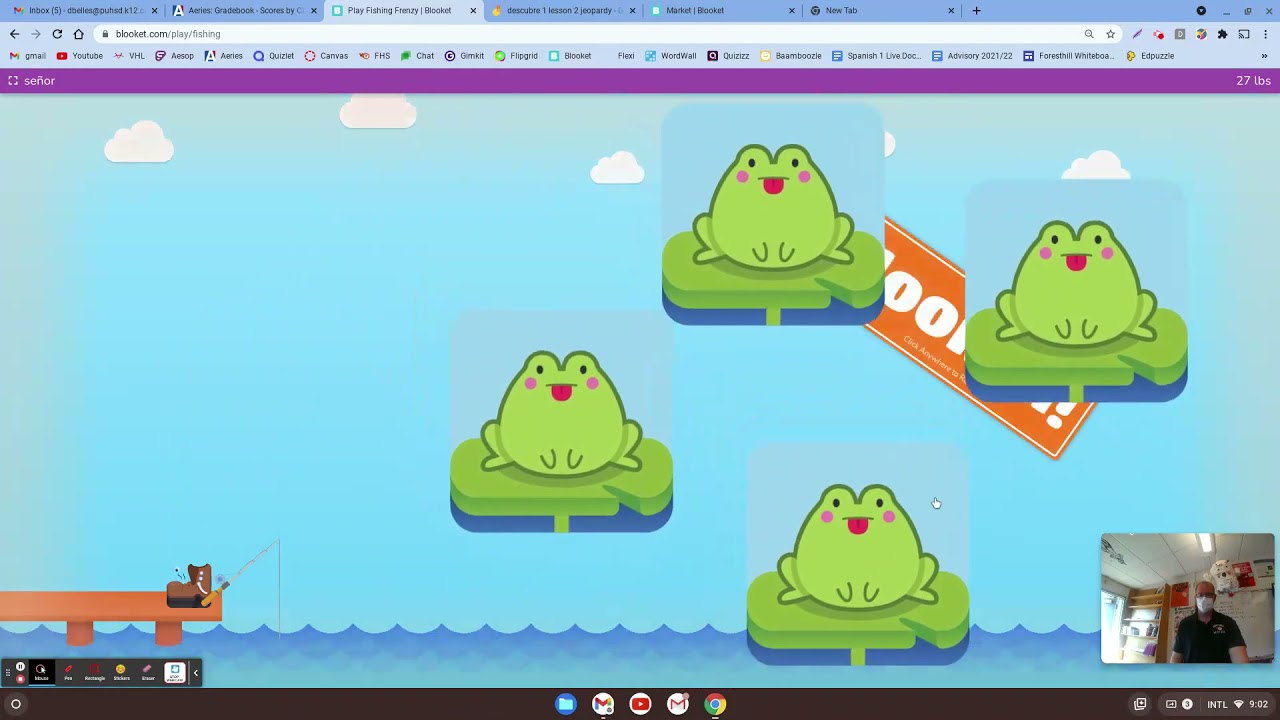
Task: Select the Mouse tool in recorder toolbar
Action: 41,672
